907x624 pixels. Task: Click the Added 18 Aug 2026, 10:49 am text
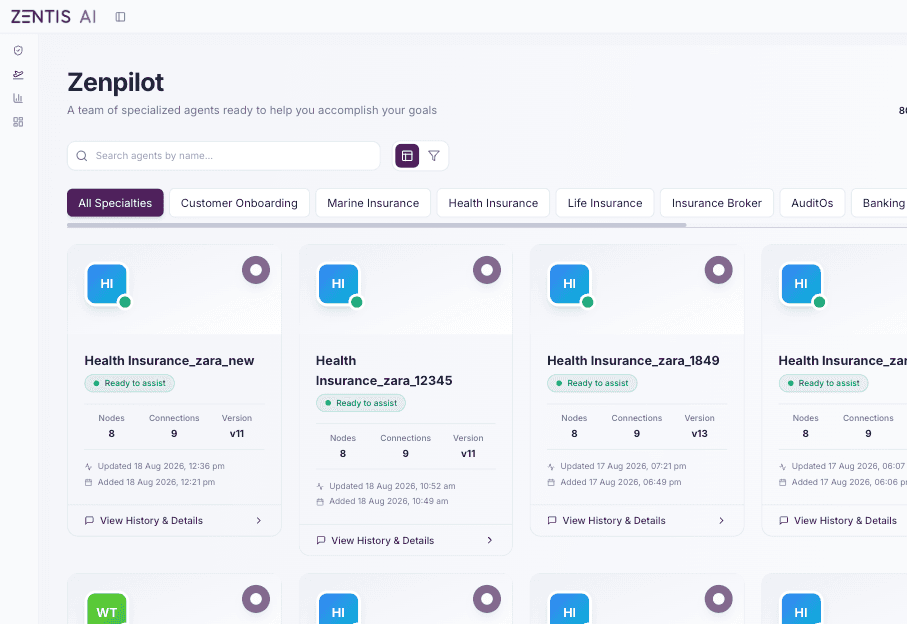(x=389, y=501)
